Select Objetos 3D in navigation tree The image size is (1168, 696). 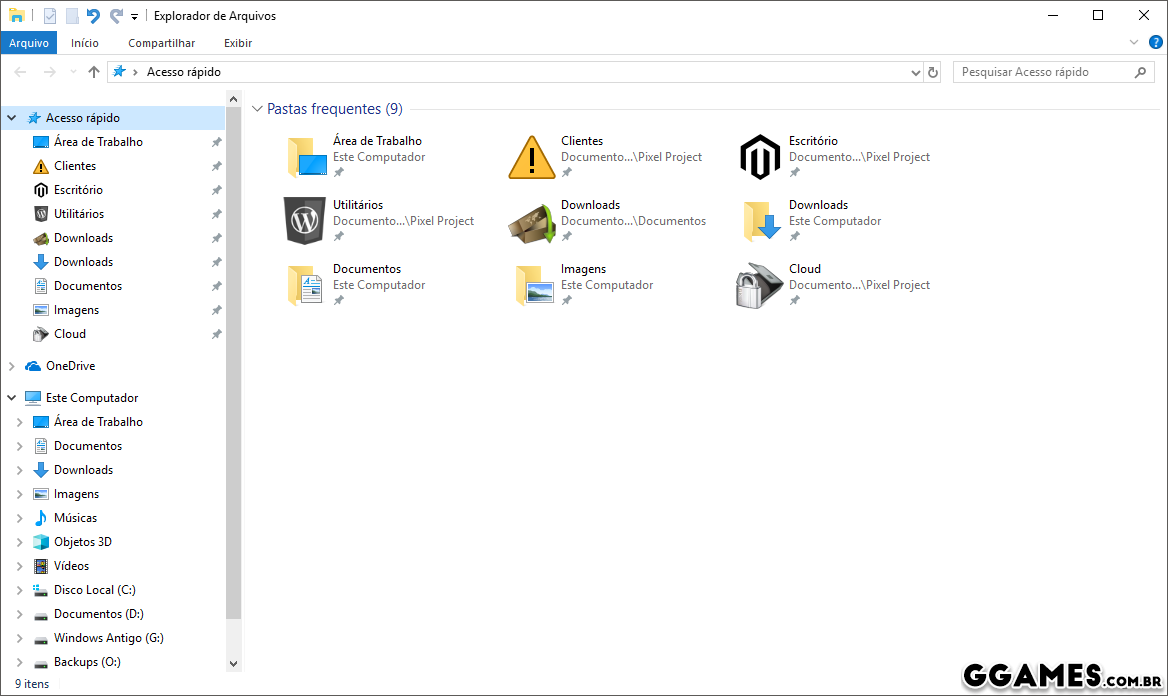tap(82, 542)
